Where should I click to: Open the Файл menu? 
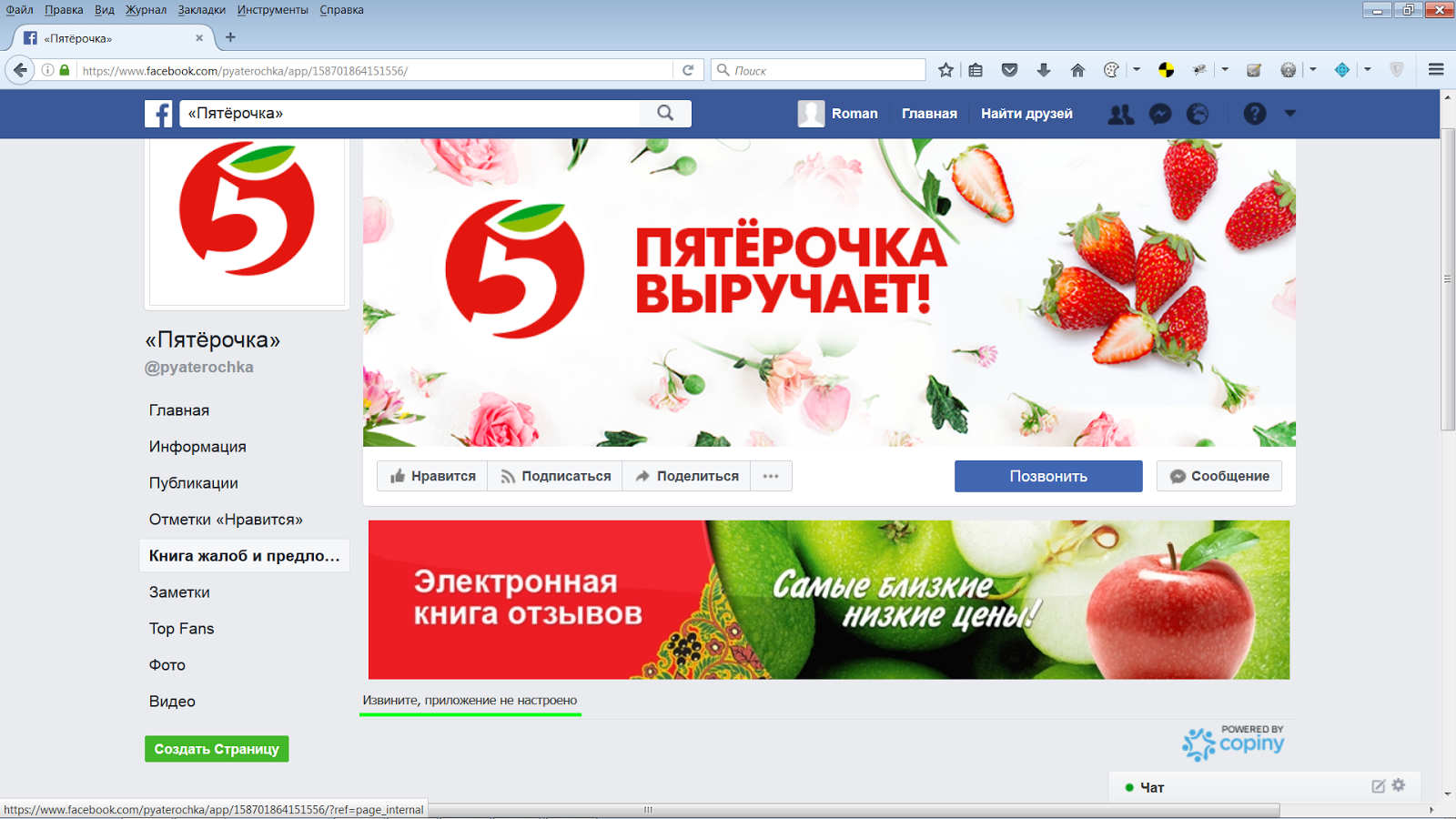(19, 10)
